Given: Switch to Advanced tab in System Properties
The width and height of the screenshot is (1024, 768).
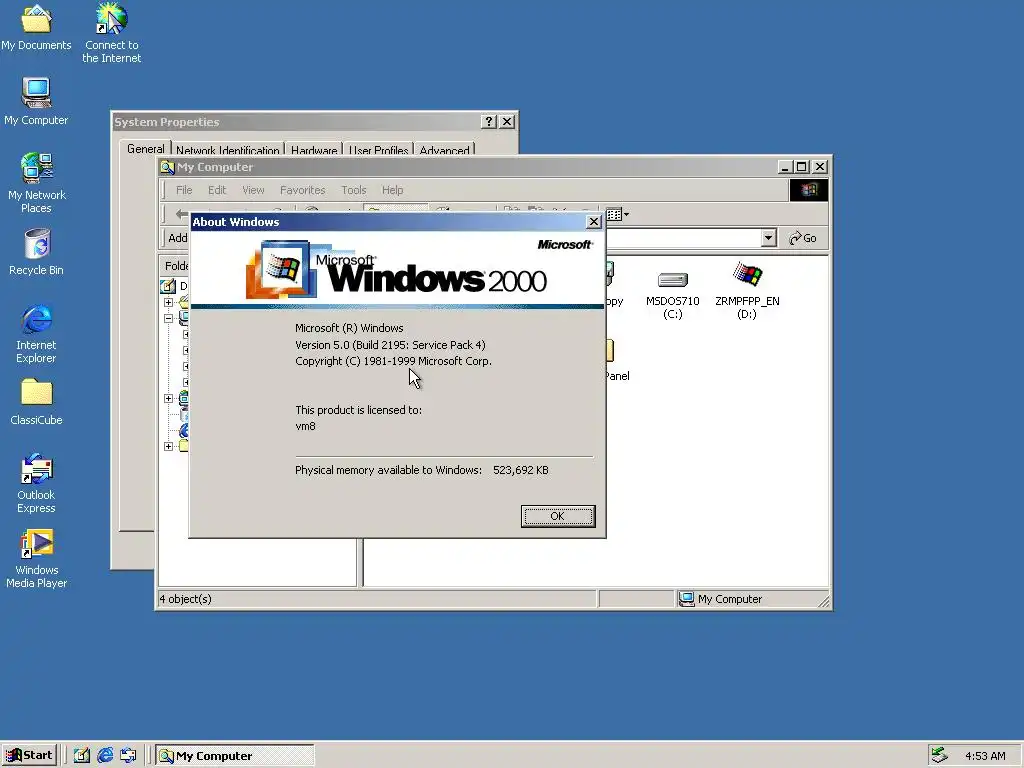Looking at the screenshot, I should [444, 150].
